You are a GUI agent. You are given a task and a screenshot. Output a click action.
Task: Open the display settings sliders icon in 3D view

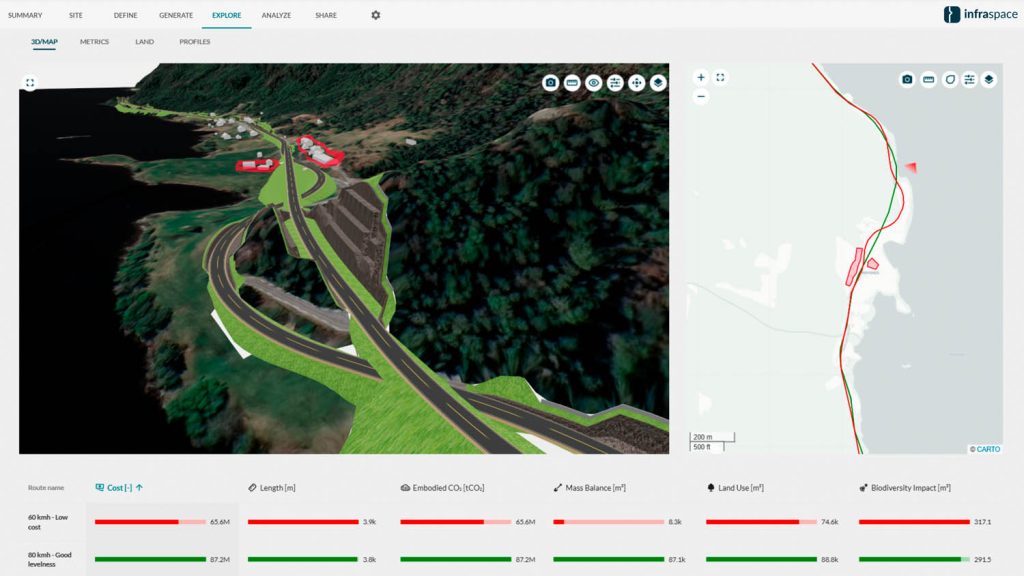click(616, 82)
